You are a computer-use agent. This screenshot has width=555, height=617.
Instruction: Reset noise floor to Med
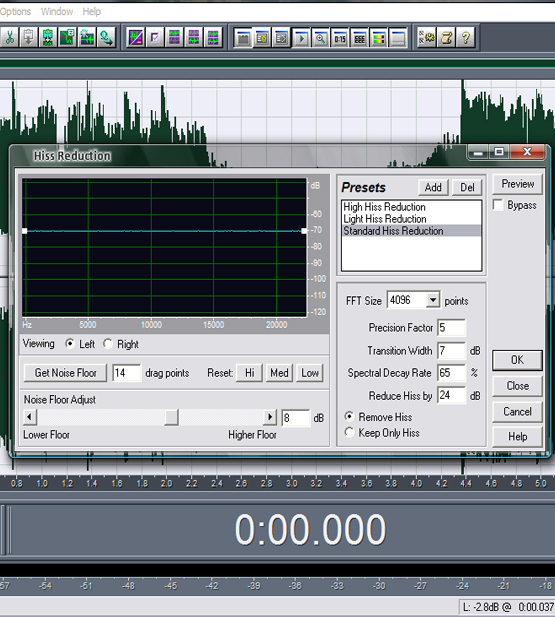pos(279,373)
